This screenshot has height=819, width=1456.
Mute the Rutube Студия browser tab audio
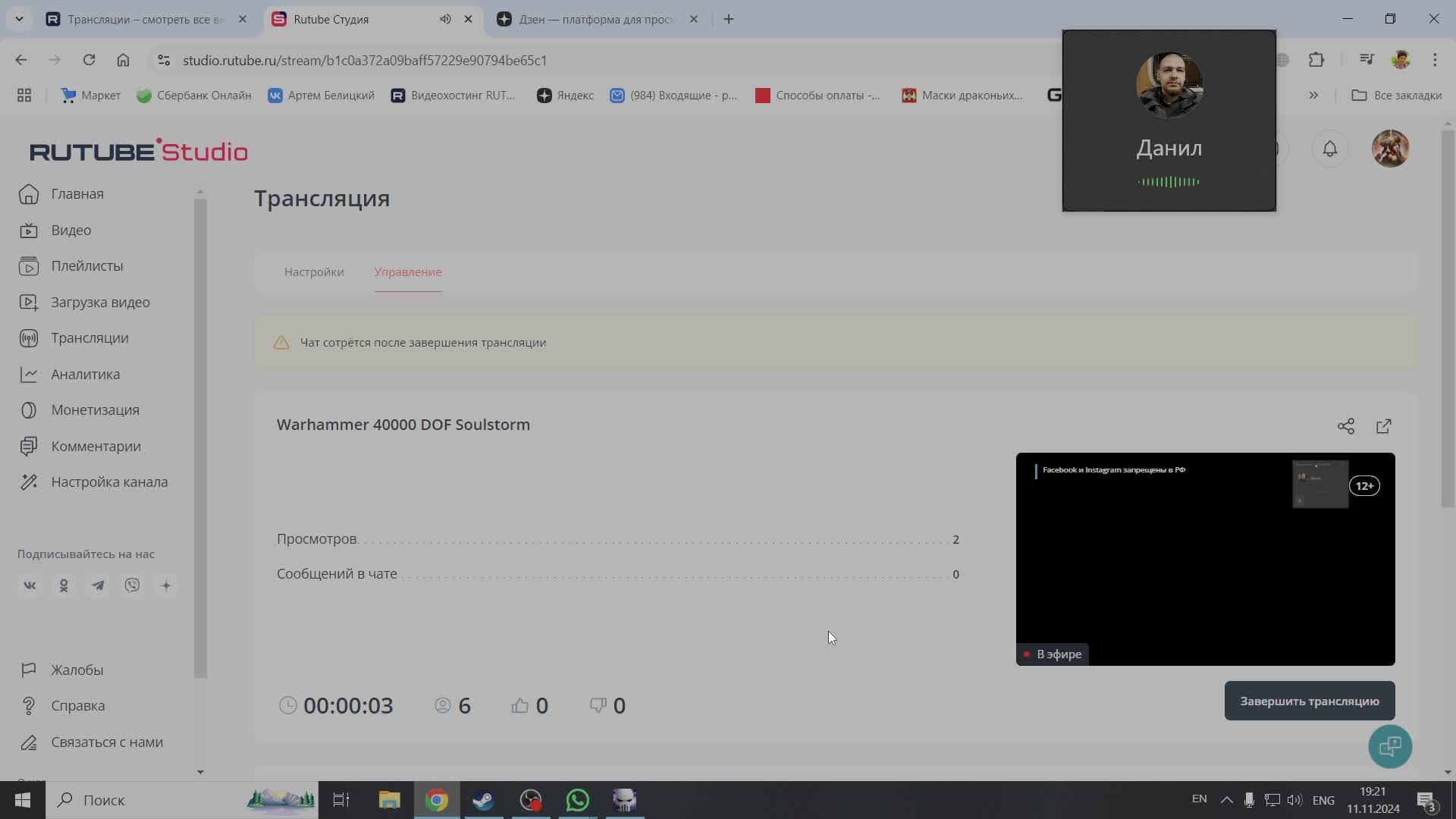[x=445, y=19]
